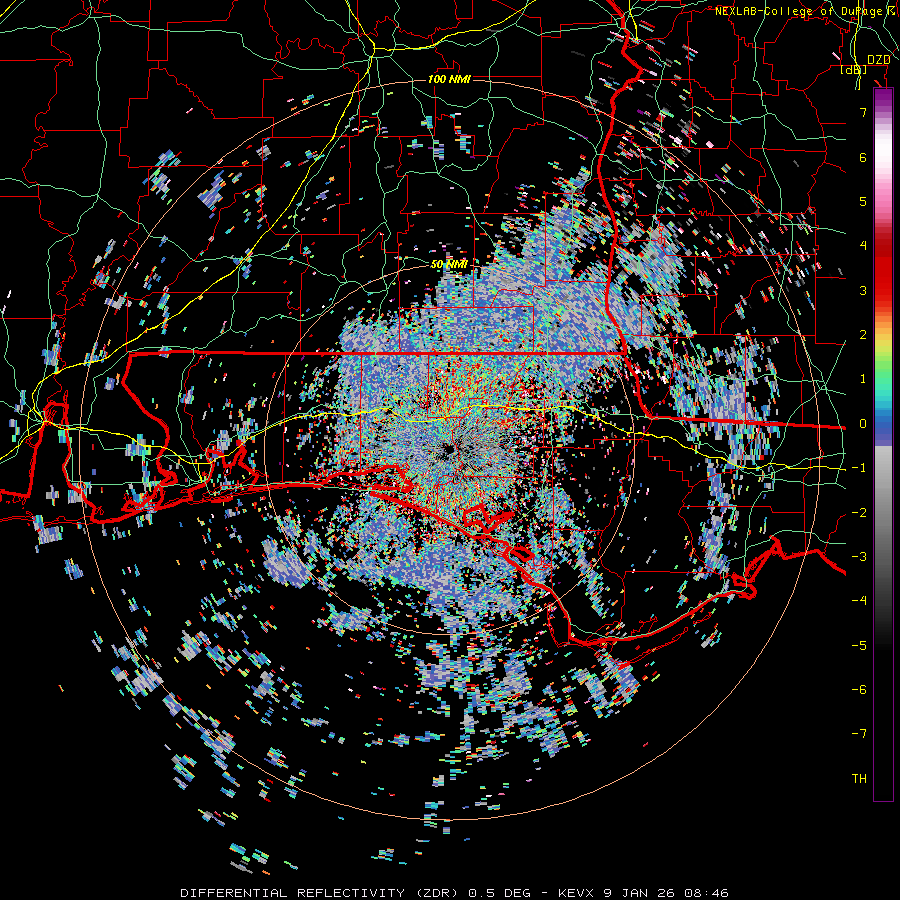Image resolution: width=900 pixels, height=900 pixels.
Task: Click the color scale label "0"
Action: 863,424
